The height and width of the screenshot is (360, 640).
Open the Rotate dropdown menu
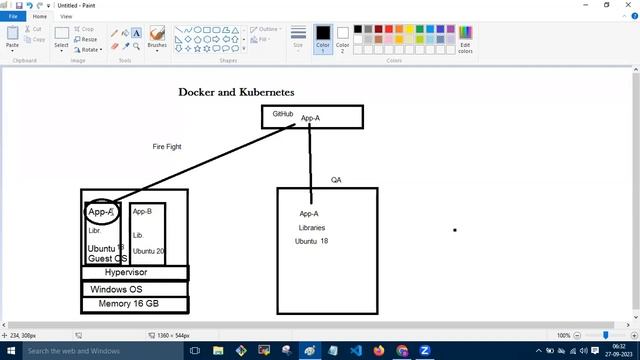[x=88, y=50]
